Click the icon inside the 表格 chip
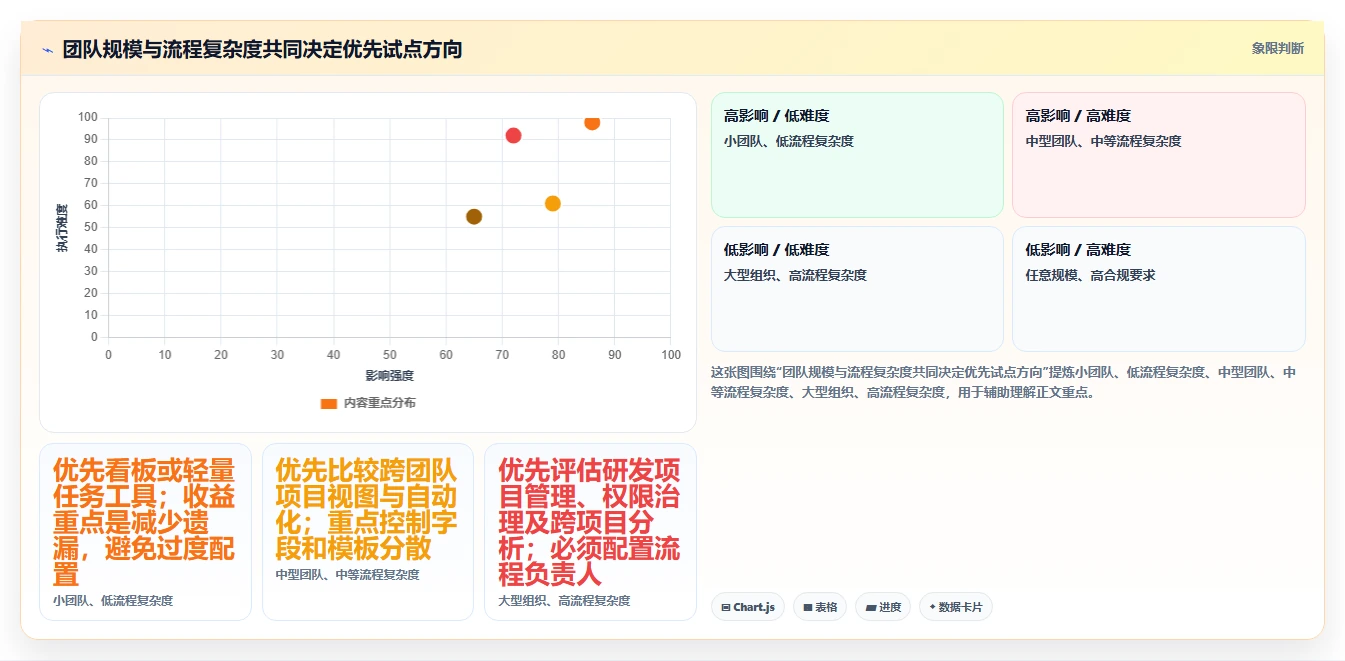 807,607
